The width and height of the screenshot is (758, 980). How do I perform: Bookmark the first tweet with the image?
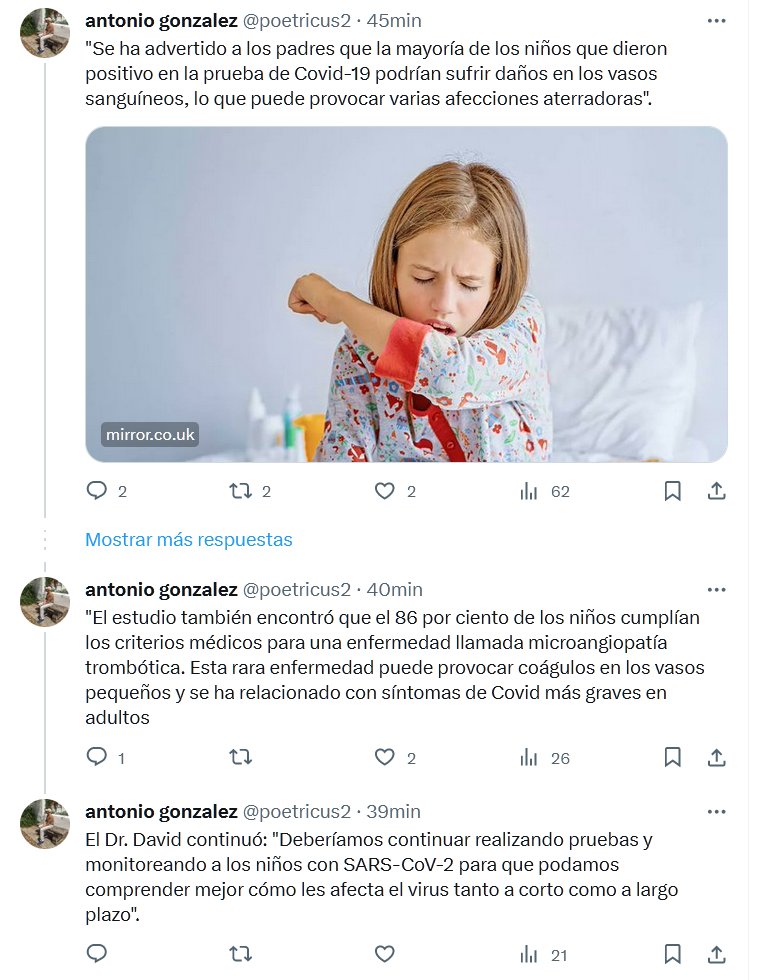click(673, 491)
